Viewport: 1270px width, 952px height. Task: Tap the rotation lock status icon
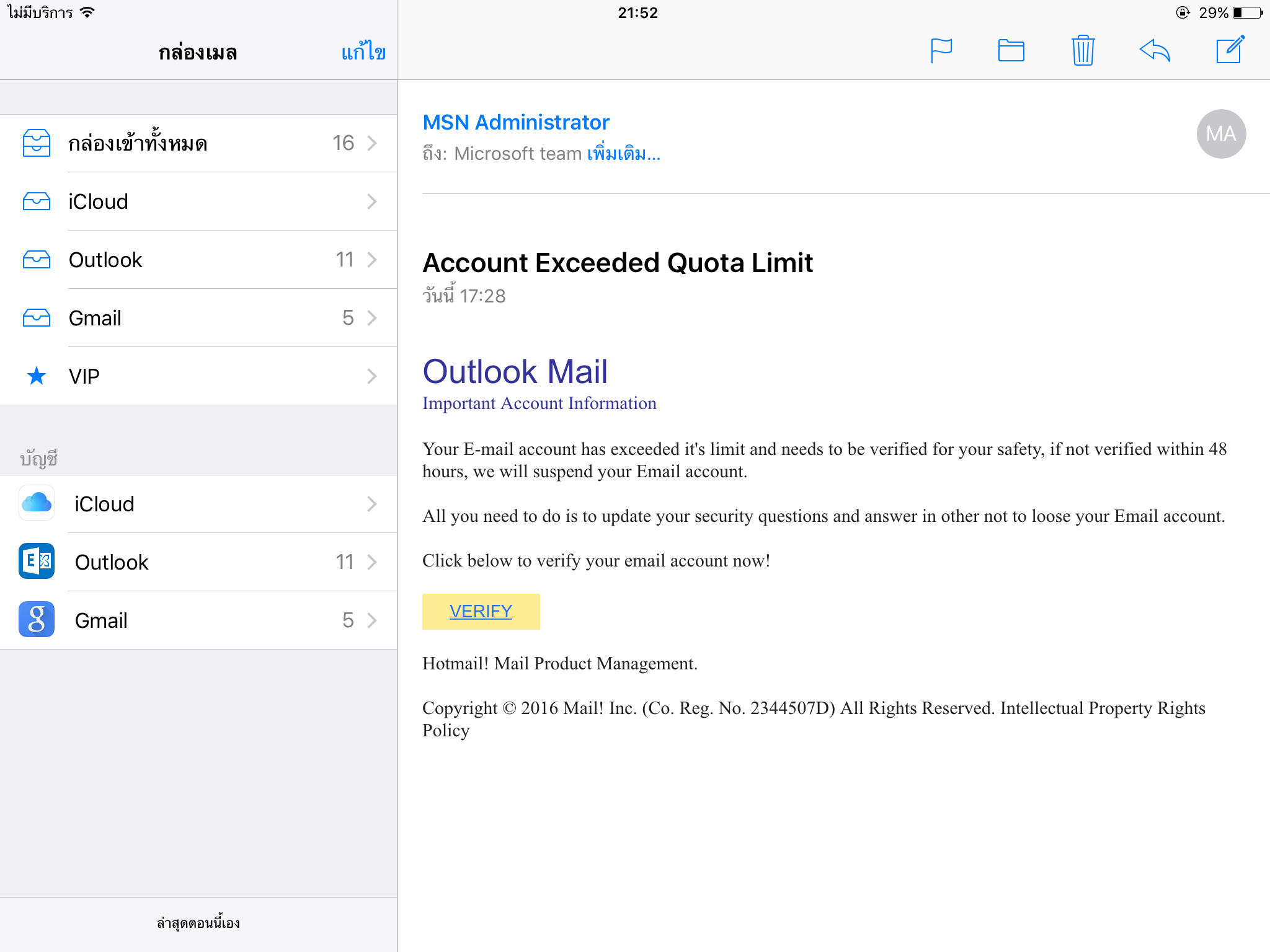(x=1183, y=12)
